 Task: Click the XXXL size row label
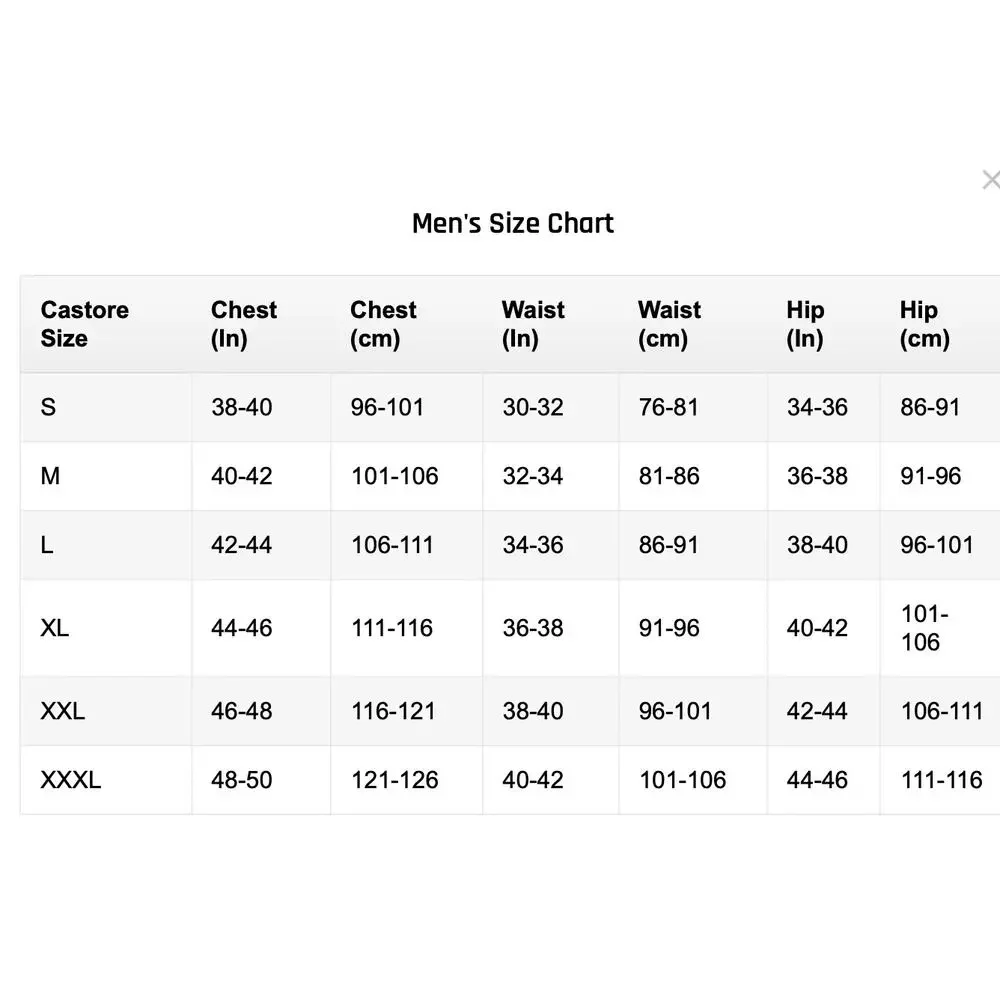(x=71, y=779)
